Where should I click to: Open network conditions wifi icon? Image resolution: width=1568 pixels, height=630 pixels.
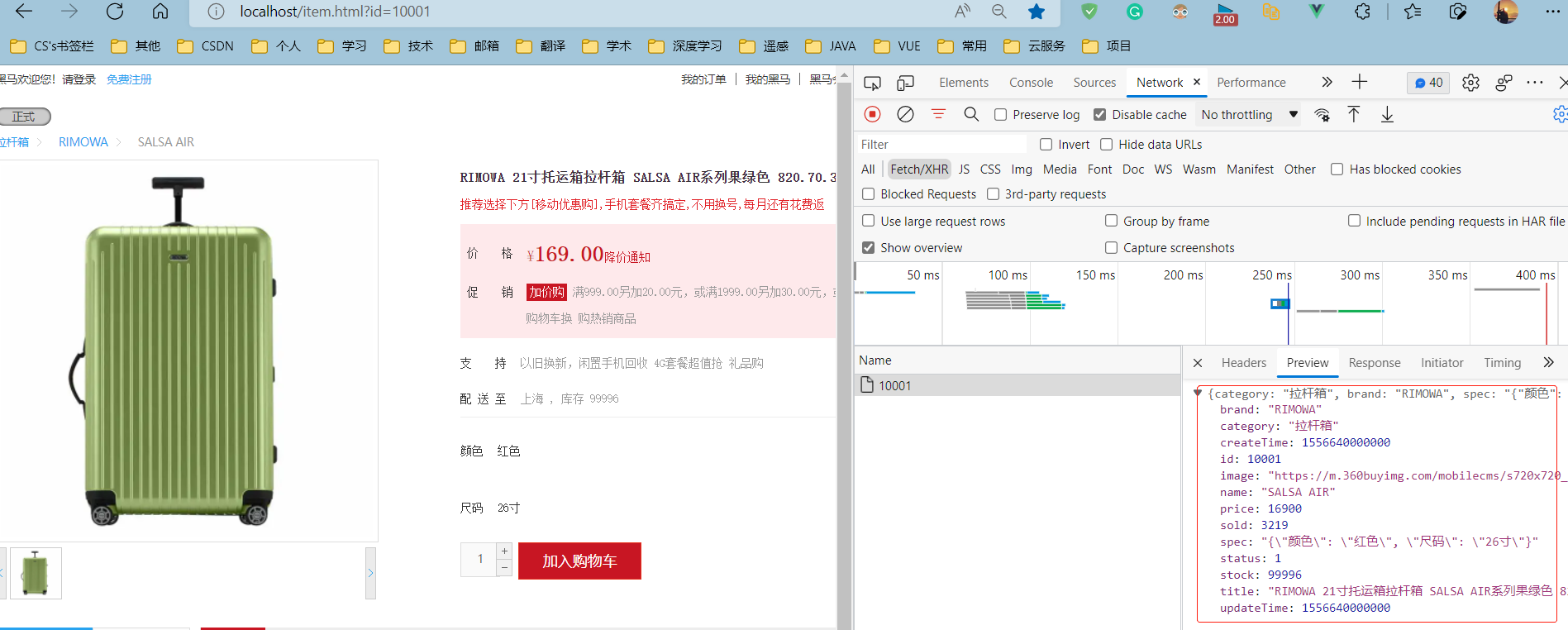(1323, 115)
